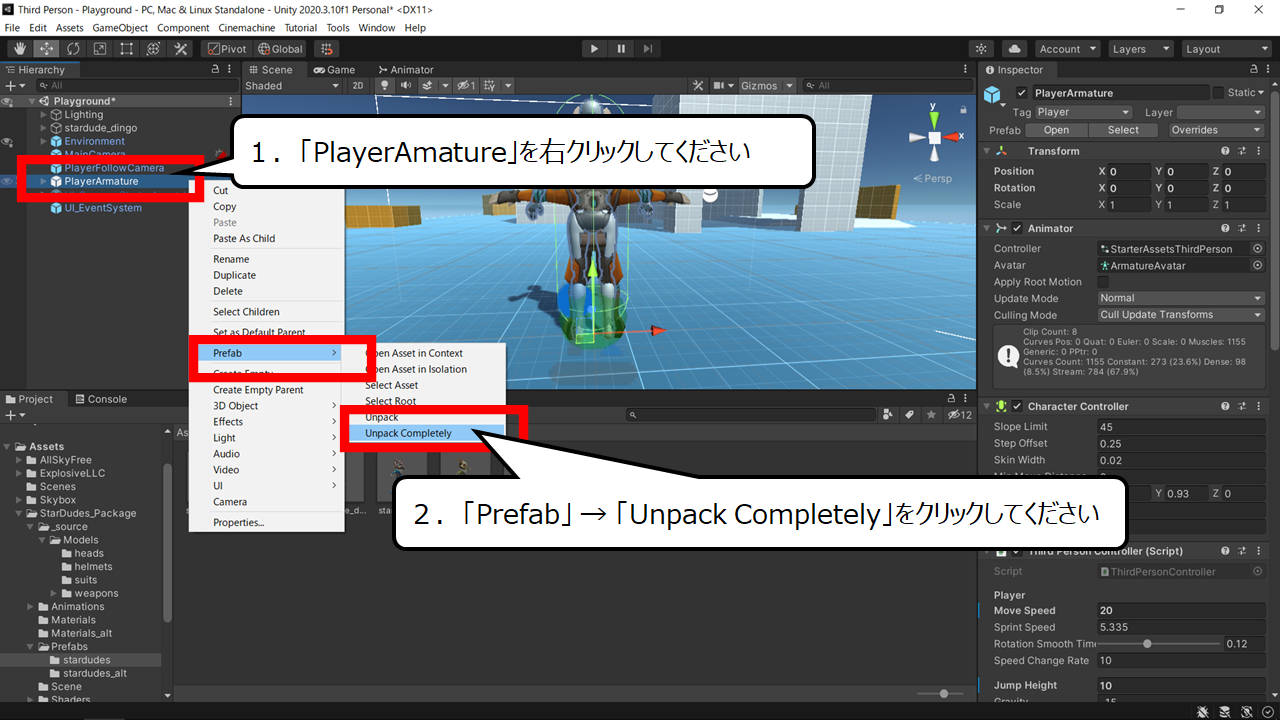The image size is (1280, 720).
Task: Play the game with Play button
Action: (x=594, y=49)
